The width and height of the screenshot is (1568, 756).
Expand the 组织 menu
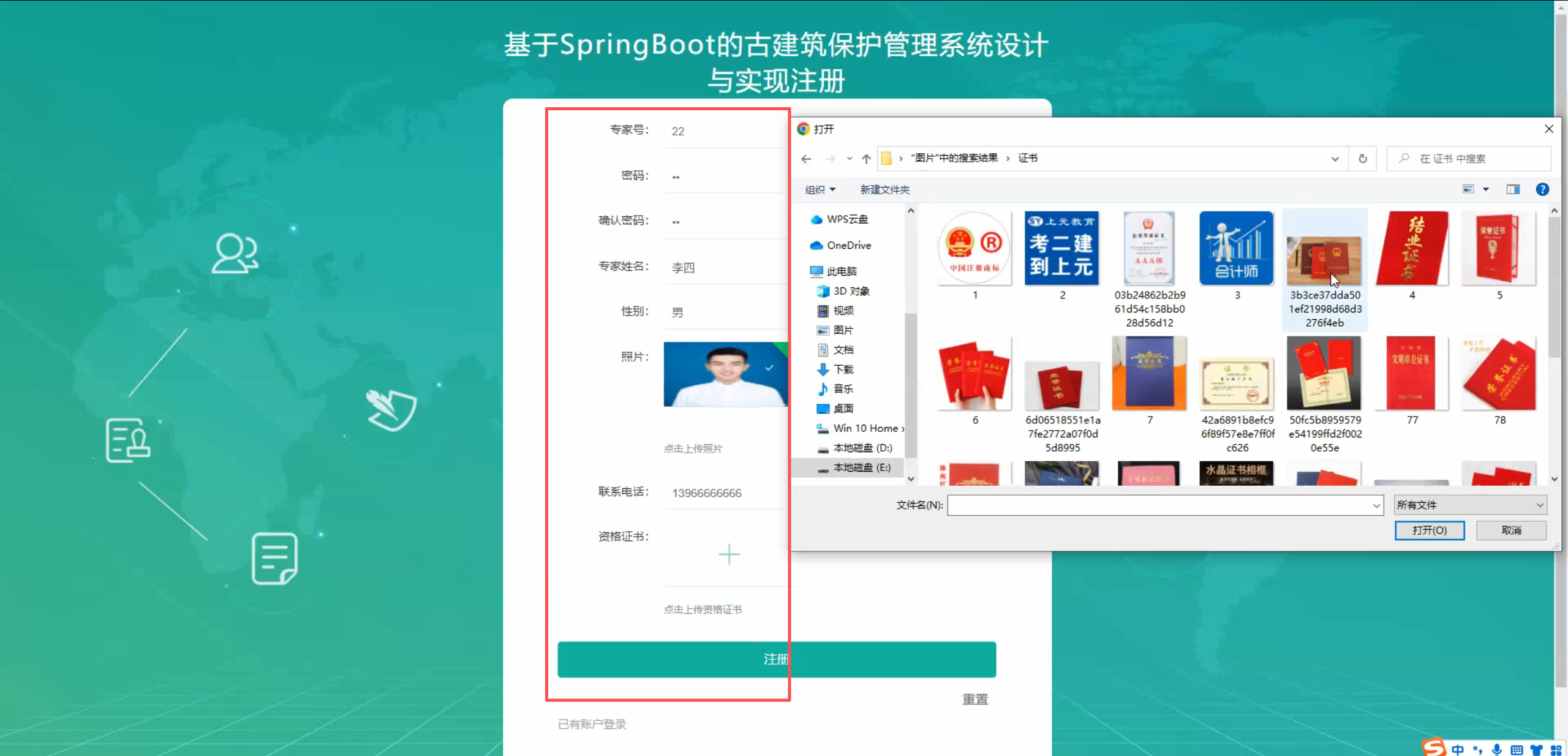pyautogui.click(x=820, y=190)
